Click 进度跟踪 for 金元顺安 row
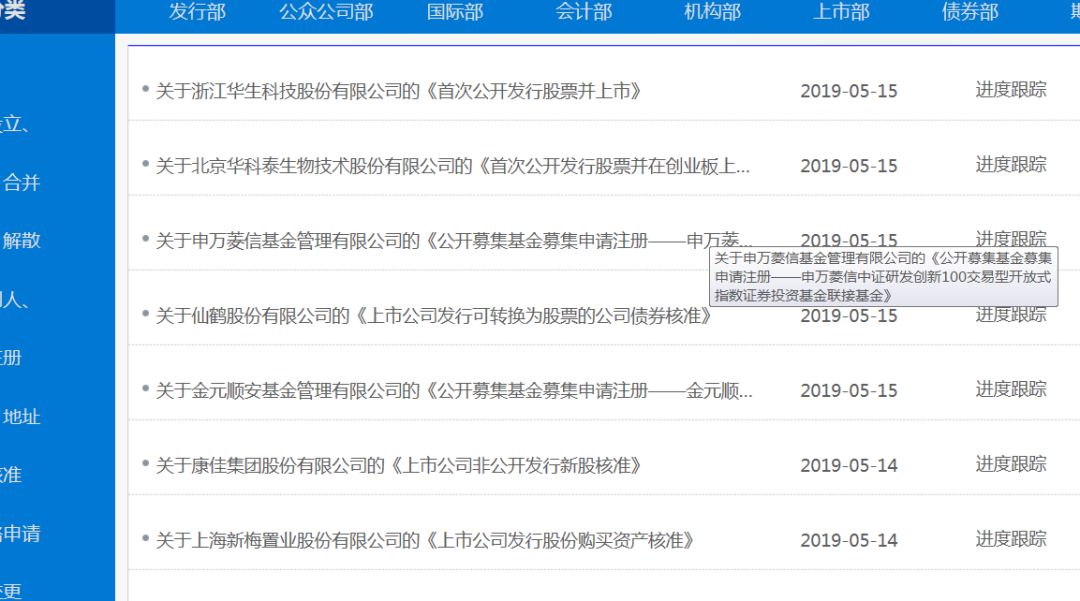 [x=1010, y=390]
